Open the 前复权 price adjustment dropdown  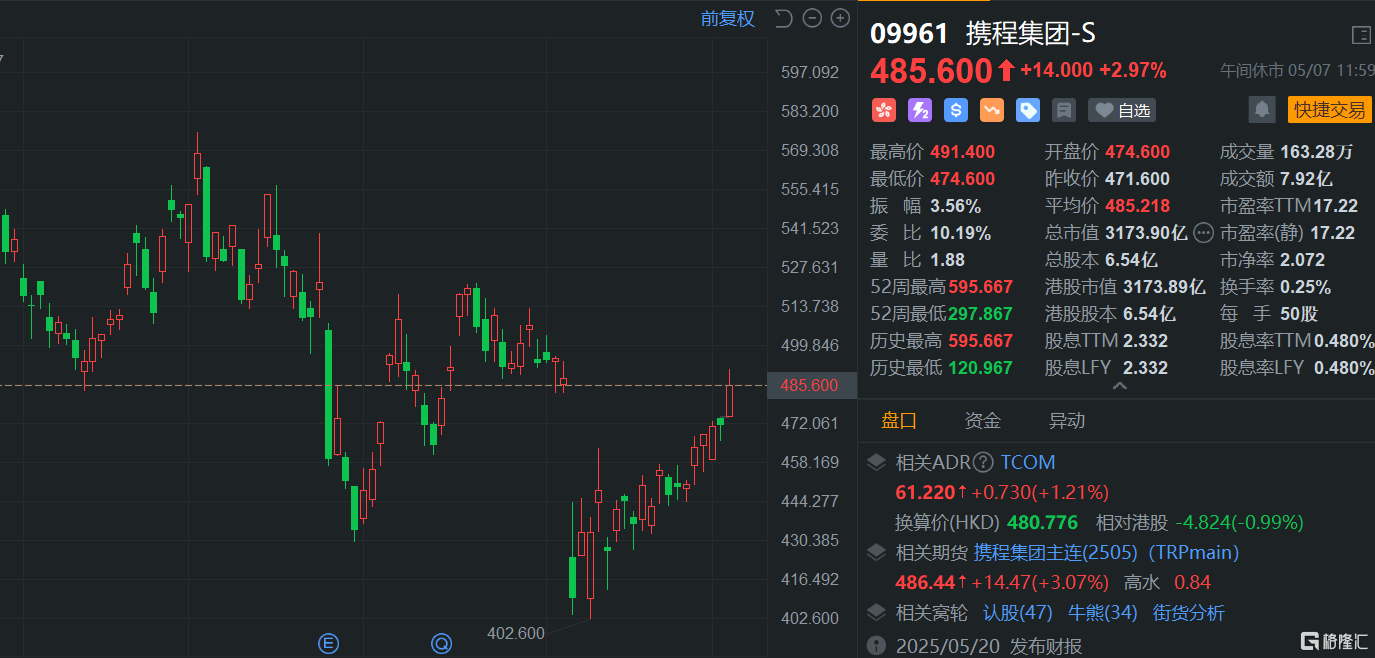click(x=728, y=18)
